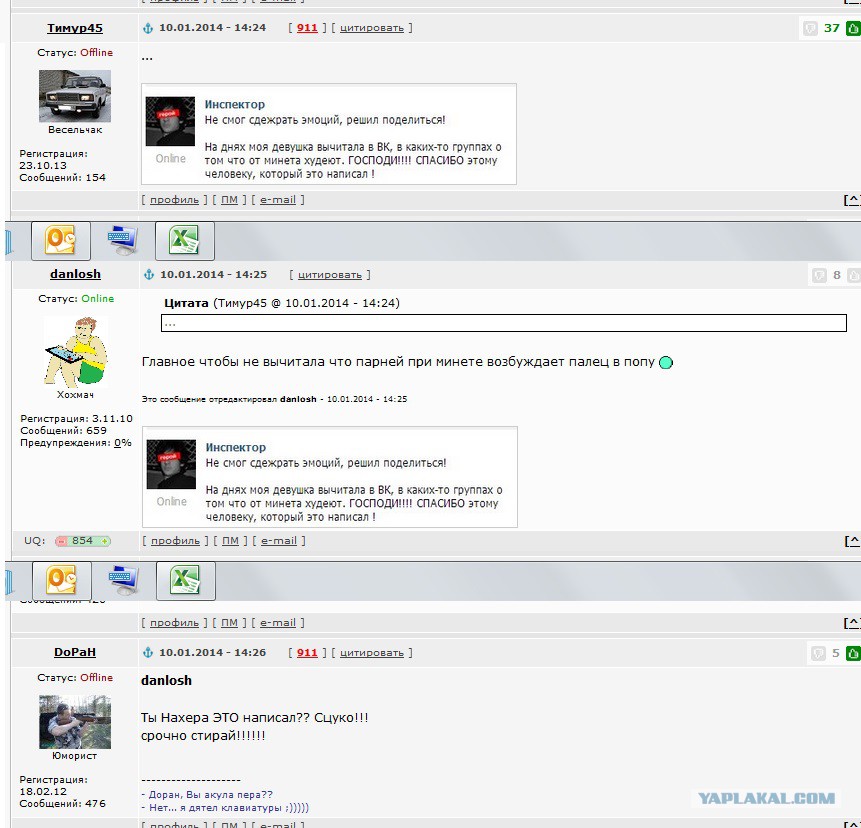The image size is (861, 828).
Task: Downvote danlosh post rated 8
Action: (819, 275)
